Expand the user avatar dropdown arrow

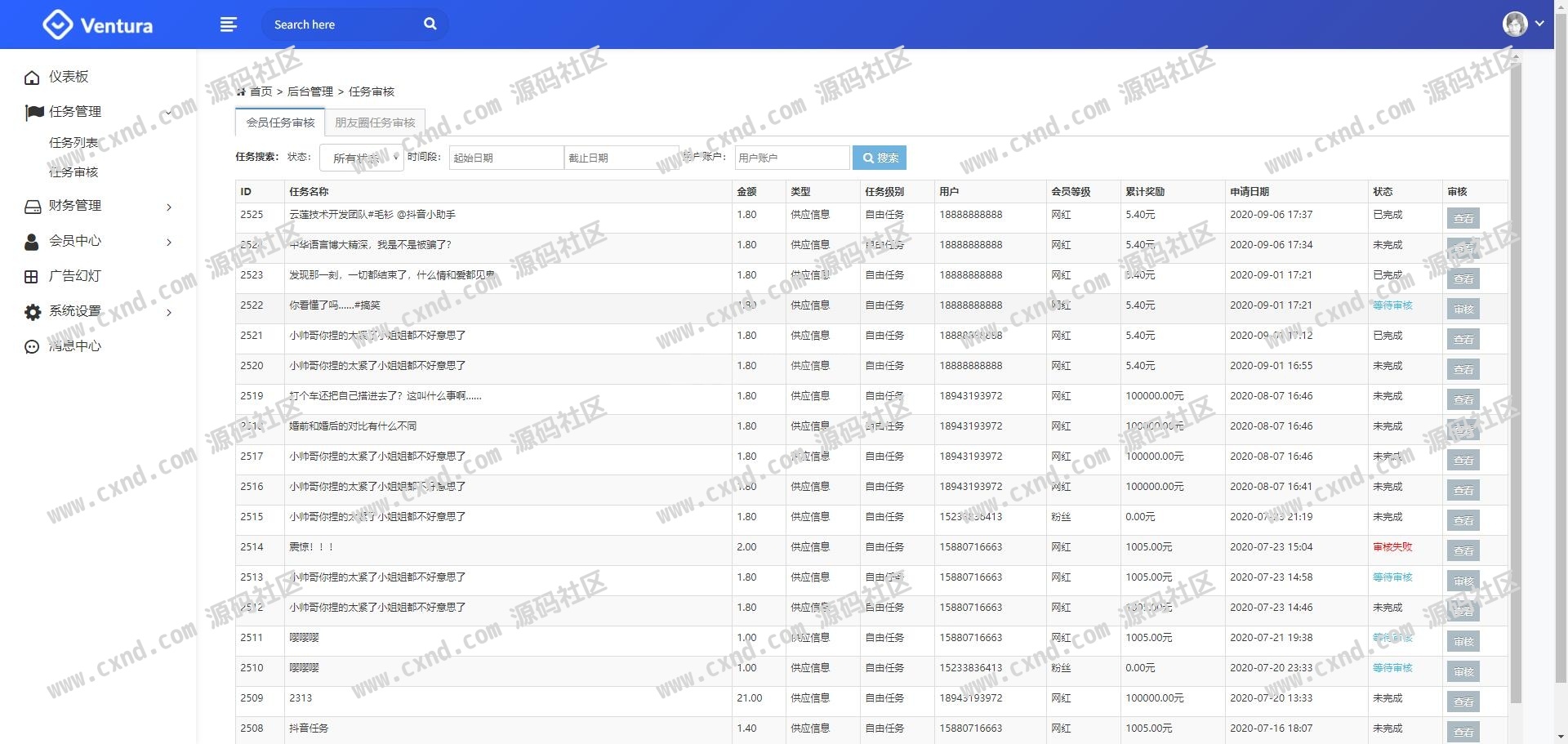pos(1539,24)
